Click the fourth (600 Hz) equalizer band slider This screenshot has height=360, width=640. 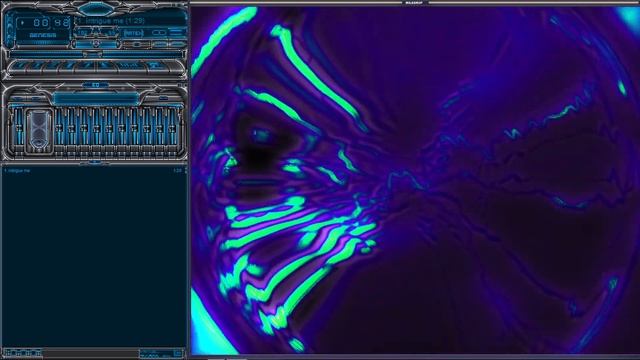tap(97, 127)
